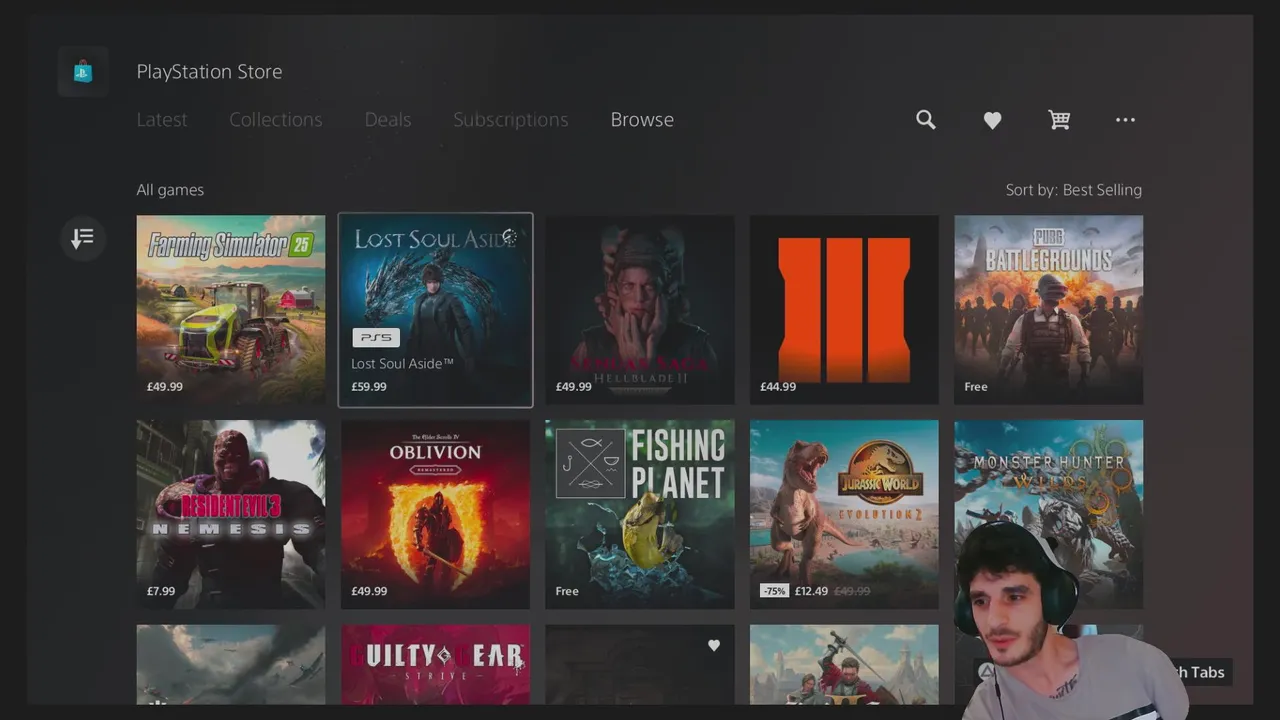
Task: Open the wishlist heart icon
Action: click(992, 120)
